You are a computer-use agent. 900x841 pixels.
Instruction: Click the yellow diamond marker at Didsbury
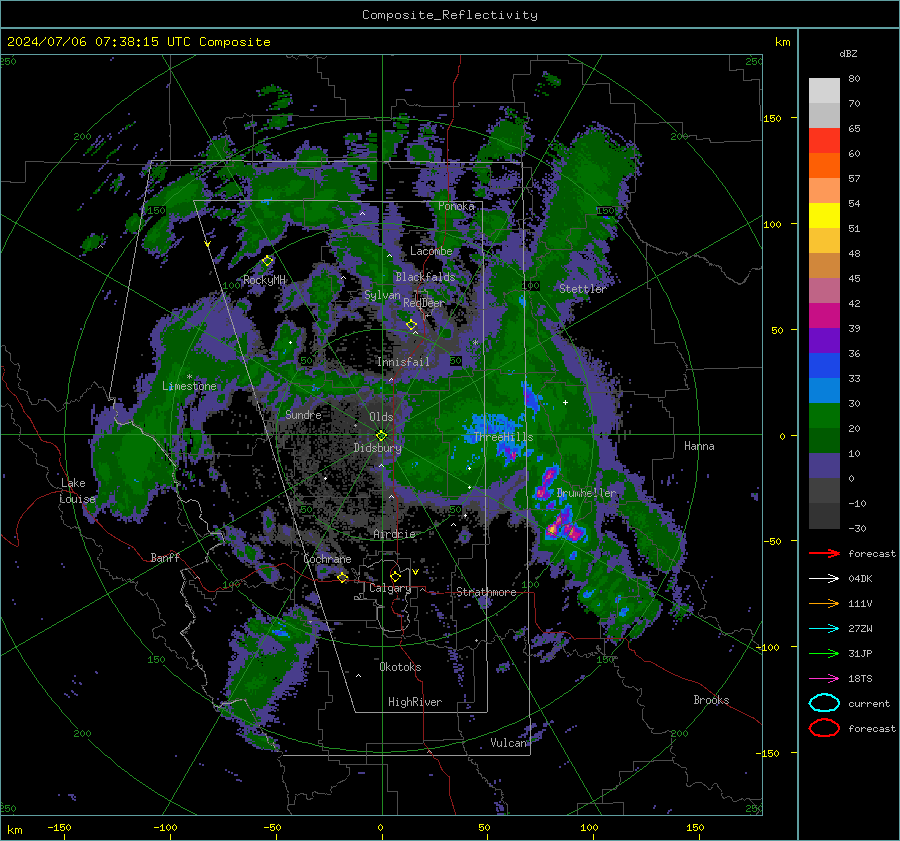click(381, 435)
